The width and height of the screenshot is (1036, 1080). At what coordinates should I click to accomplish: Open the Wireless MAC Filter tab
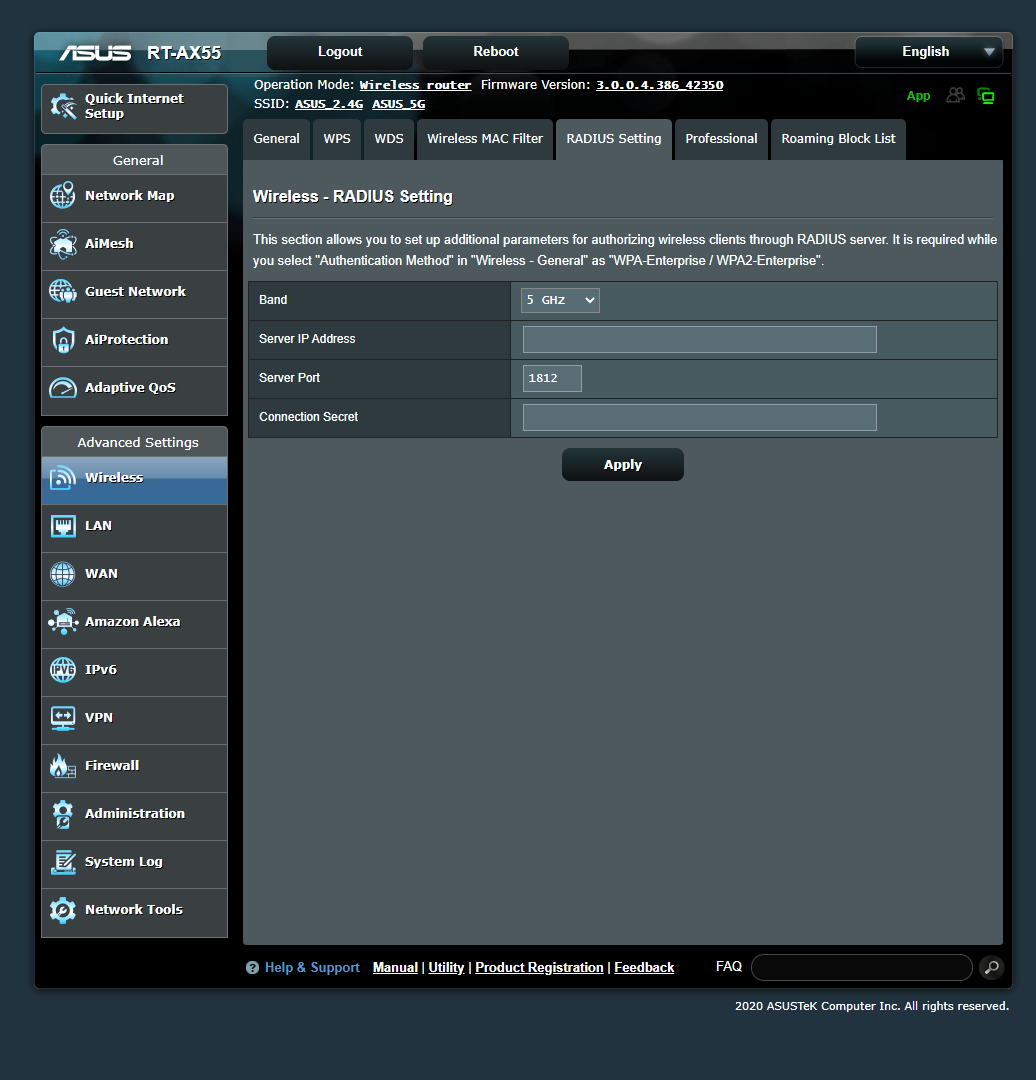click(485, 139)
